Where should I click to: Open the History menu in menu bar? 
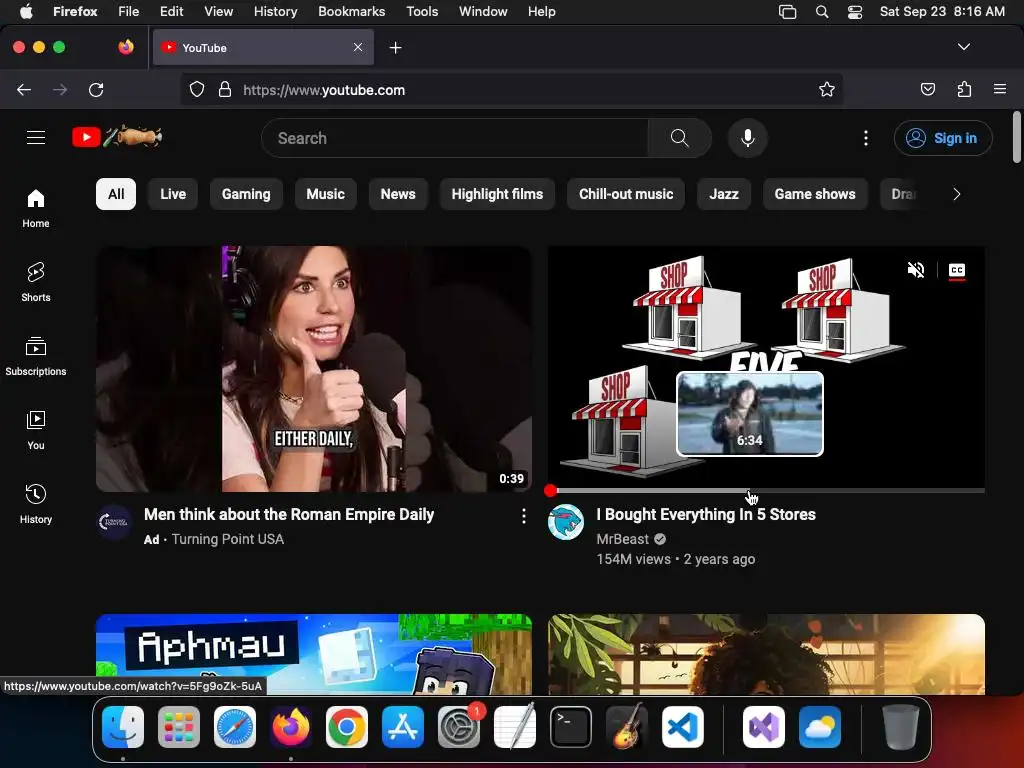pos(275,12)
